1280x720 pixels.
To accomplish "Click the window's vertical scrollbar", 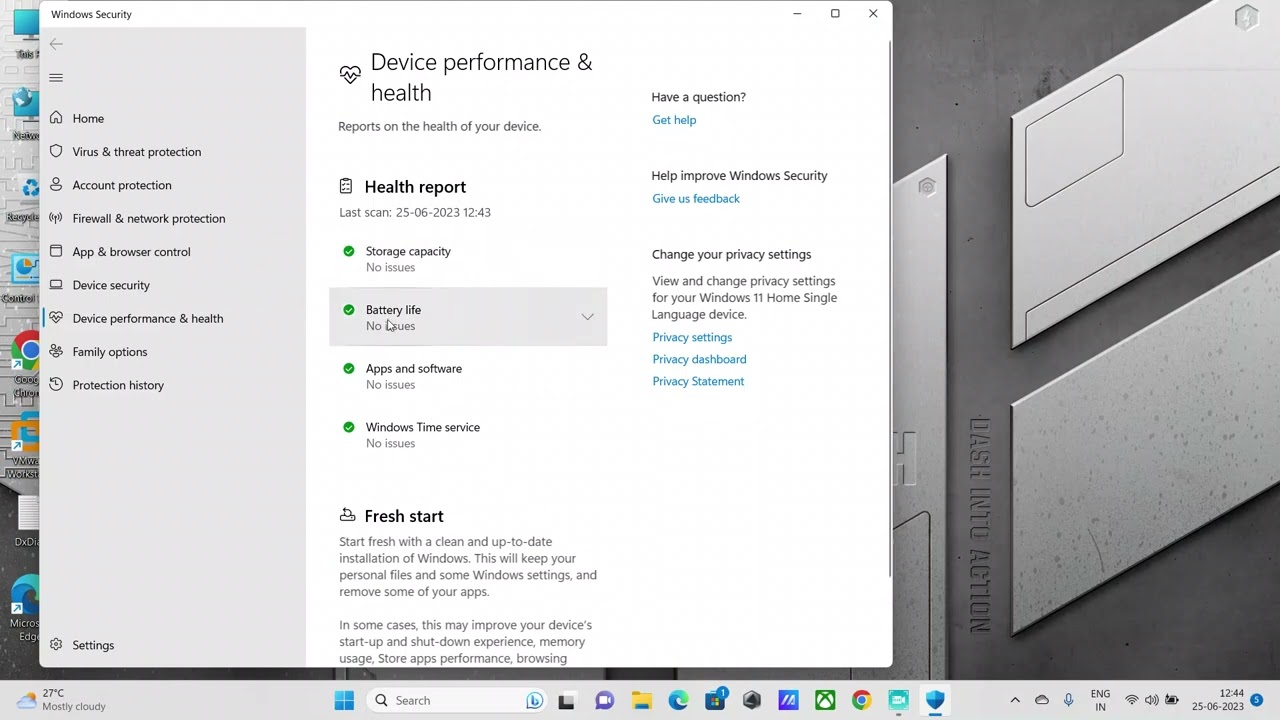I will pyautogui.click(x=889, y=310).
